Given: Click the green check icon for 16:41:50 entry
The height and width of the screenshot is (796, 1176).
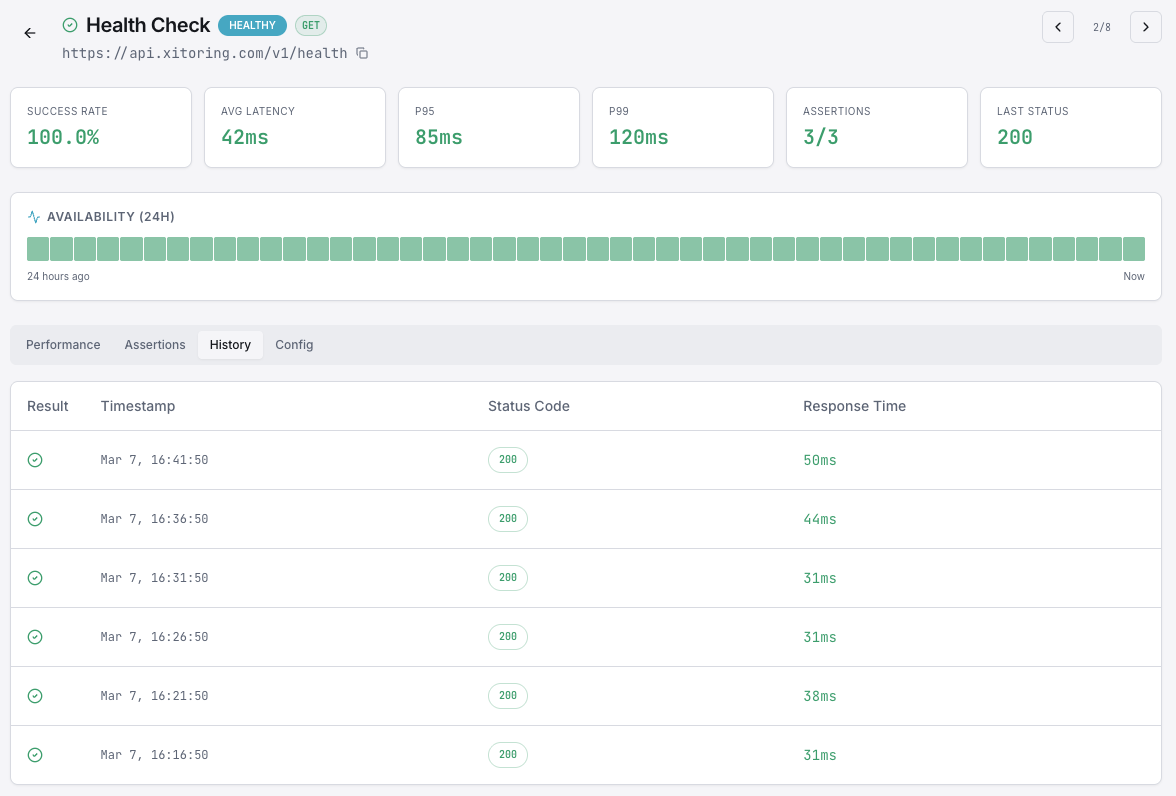Looking at the screenshot, I should (35, 460).
